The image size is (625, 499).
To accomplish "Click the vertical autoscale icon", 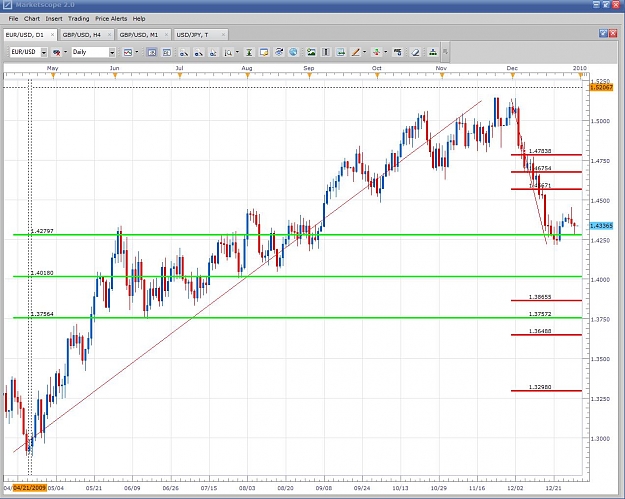I will coord(249,52).
